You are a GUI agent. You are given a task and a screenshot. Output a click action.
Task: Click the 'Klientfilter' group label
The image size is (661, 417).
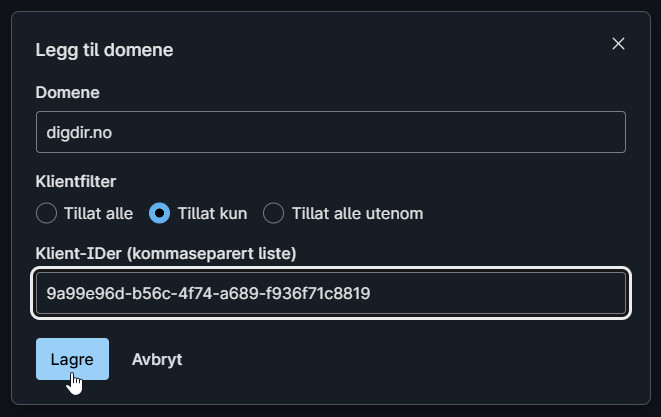pos(76,182)
